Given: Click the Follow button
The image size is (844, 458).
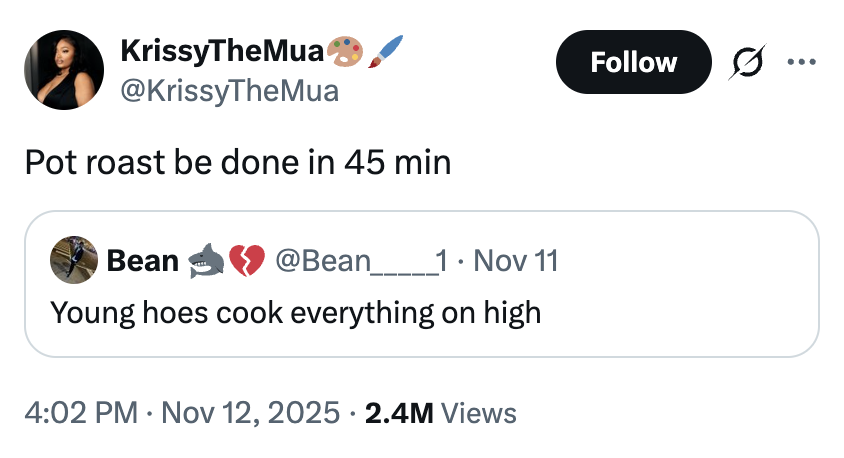Looking at the screenshot, I should [633, 62].
